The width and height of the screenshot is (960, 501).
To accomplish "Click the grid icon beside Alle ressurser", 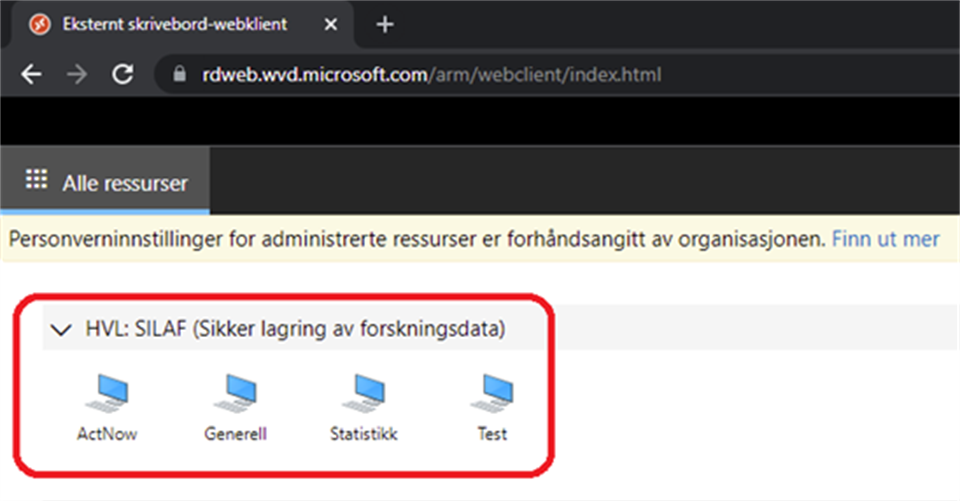I will (x=37, y=181).
